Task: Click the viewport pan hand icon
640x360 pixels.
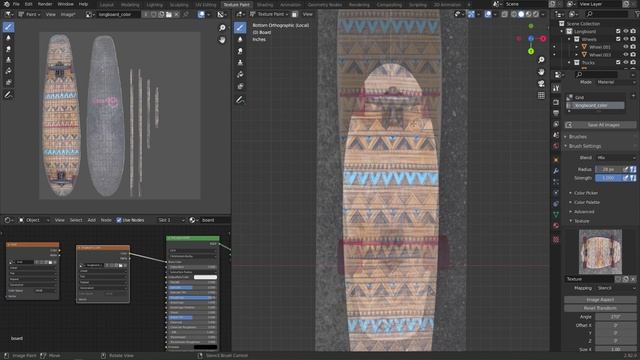Action: click(541, 72)
